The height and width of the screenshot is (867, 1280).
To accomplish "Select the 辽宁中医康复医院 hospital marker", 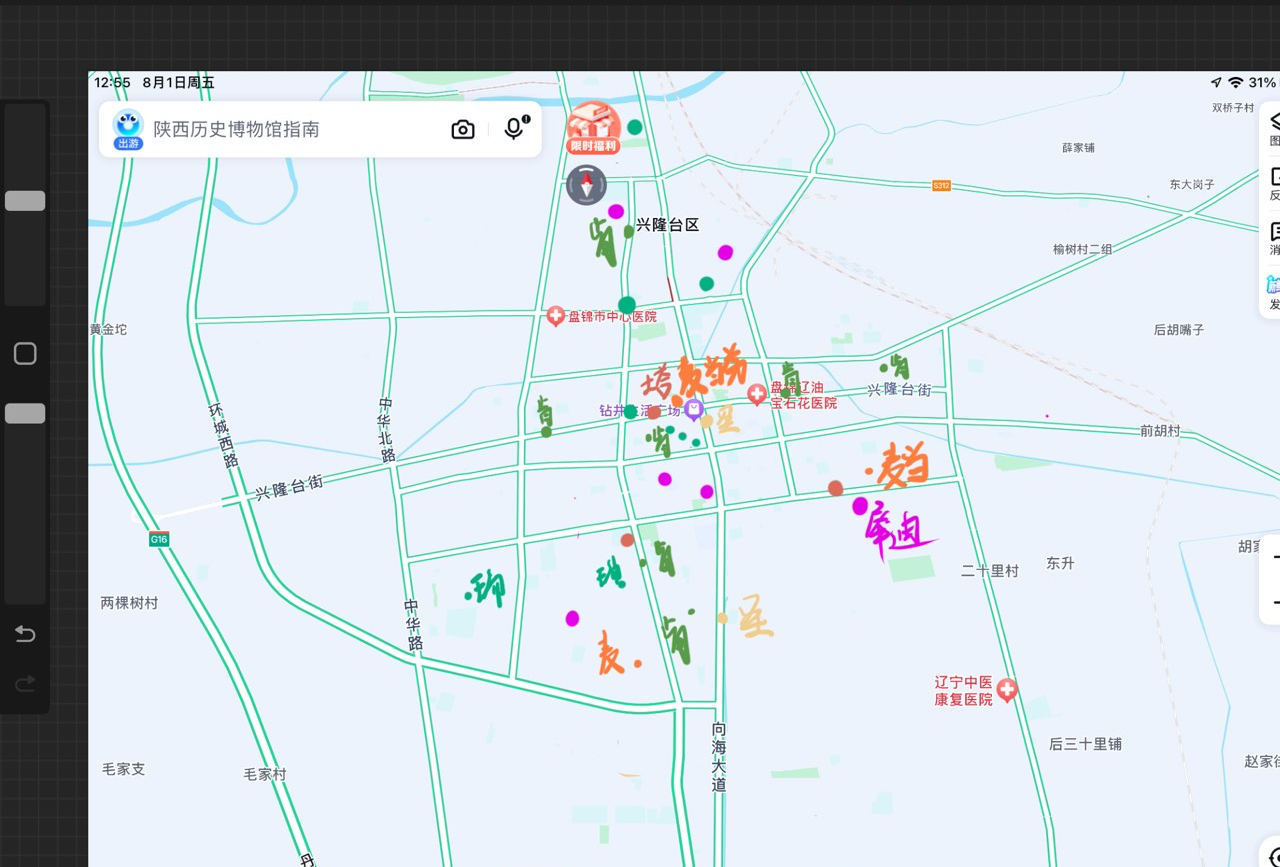I will pos(1007,690).
